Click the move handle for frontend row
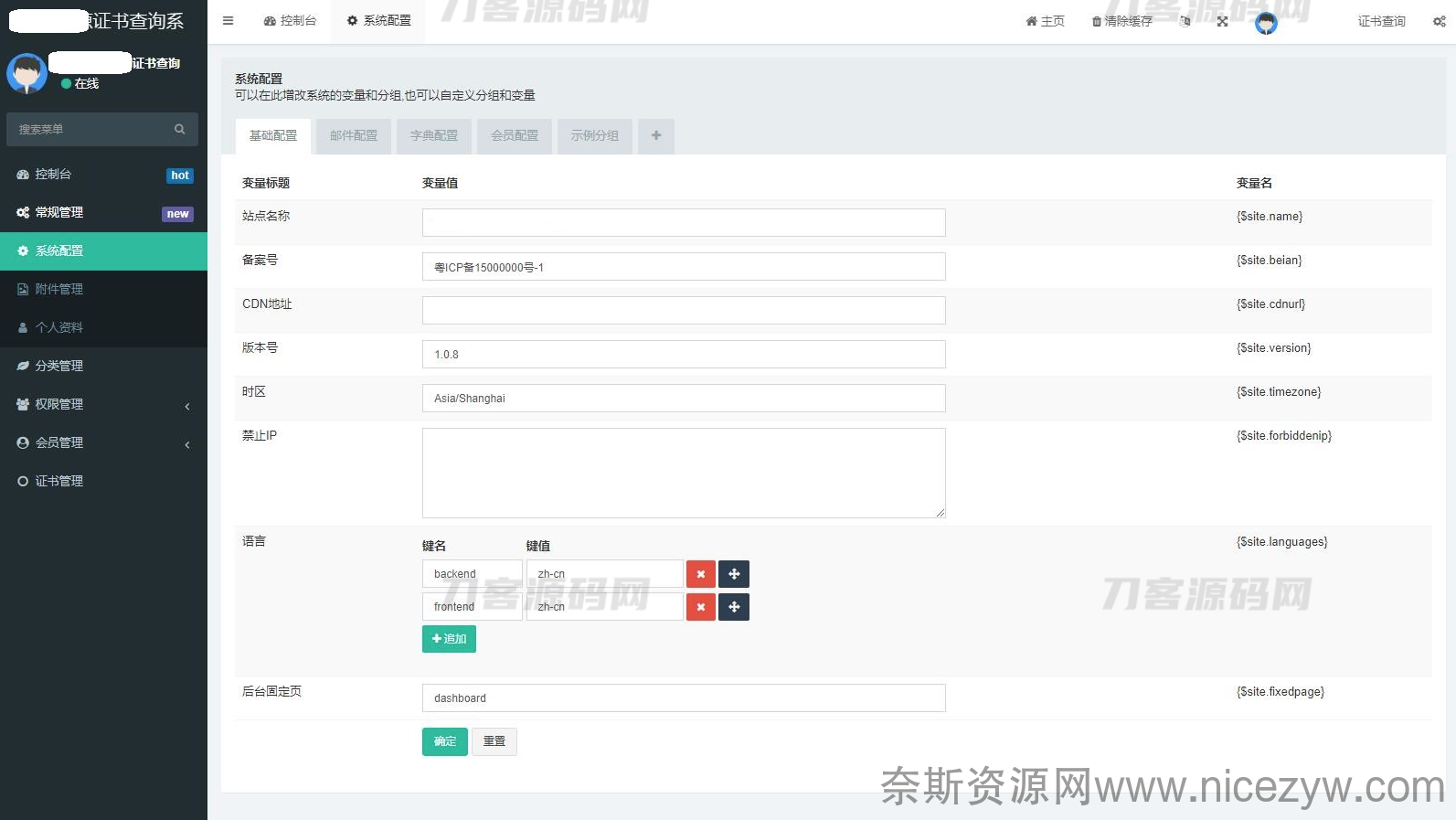 click(734, 607)
